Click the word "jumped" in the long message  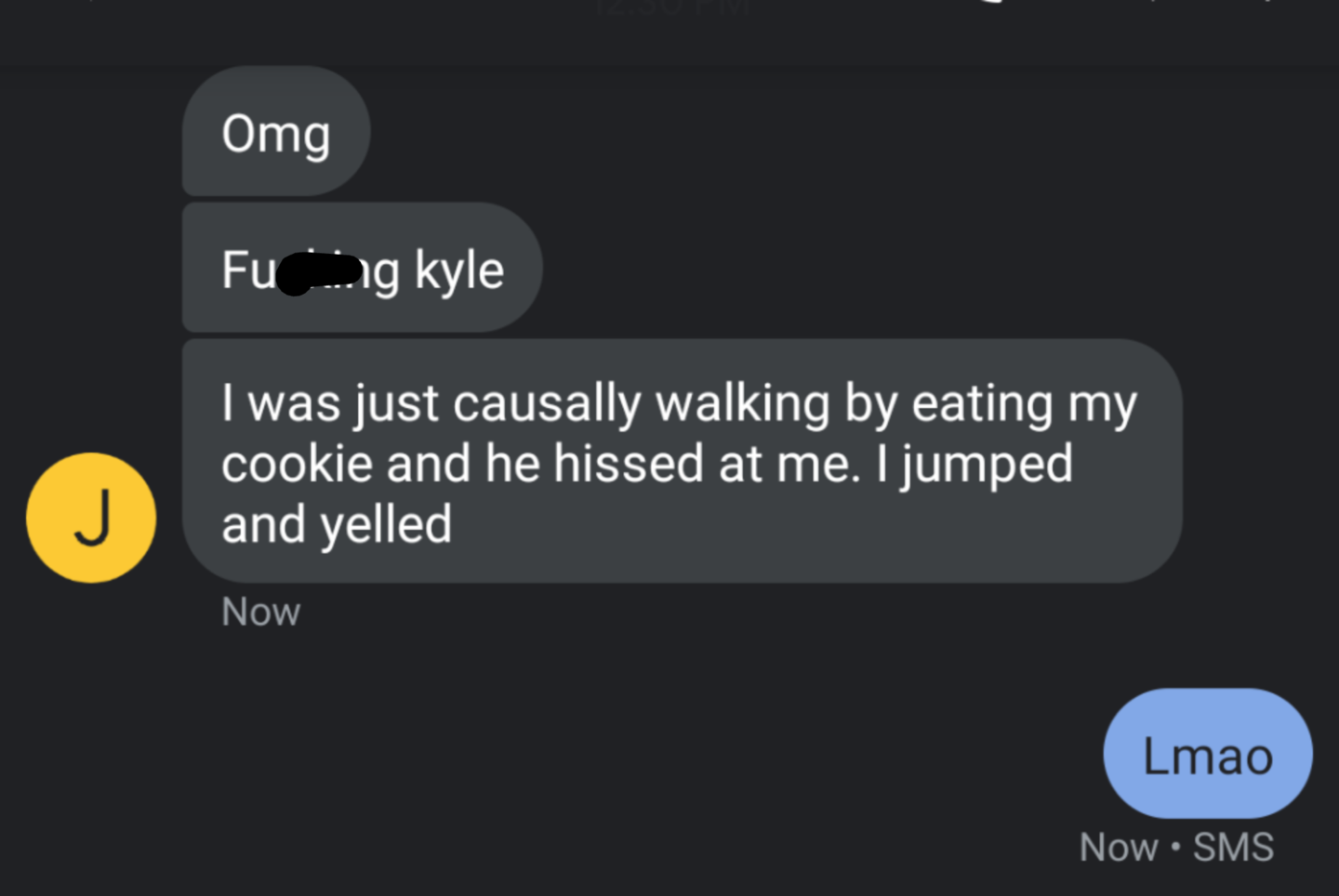(987, 466)
